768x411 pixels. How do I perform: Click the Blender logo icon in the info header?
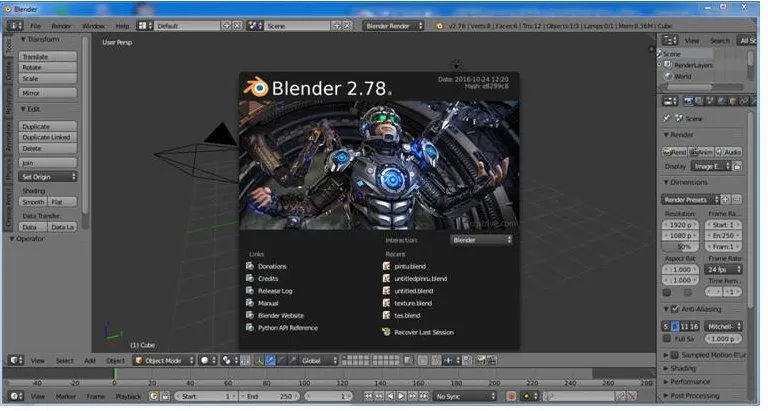[x=439, y=26]
